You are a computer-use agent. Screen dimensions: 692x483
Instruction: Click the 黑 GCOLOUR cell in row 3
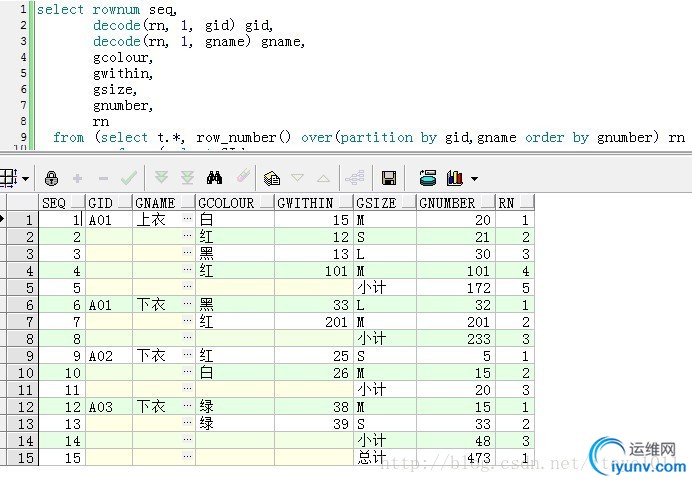(235, 254)
